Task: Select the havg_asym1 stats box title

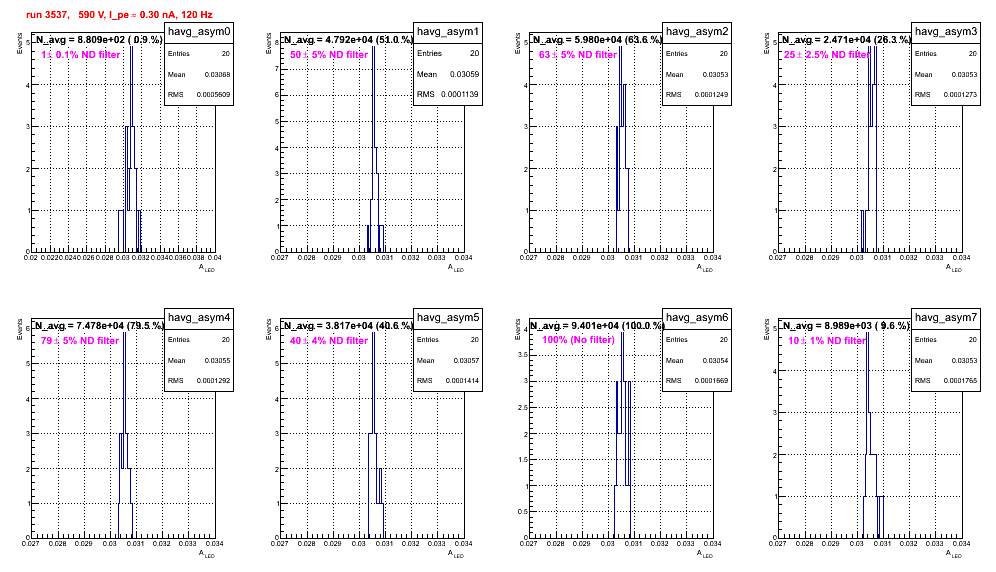Action: 448,32
